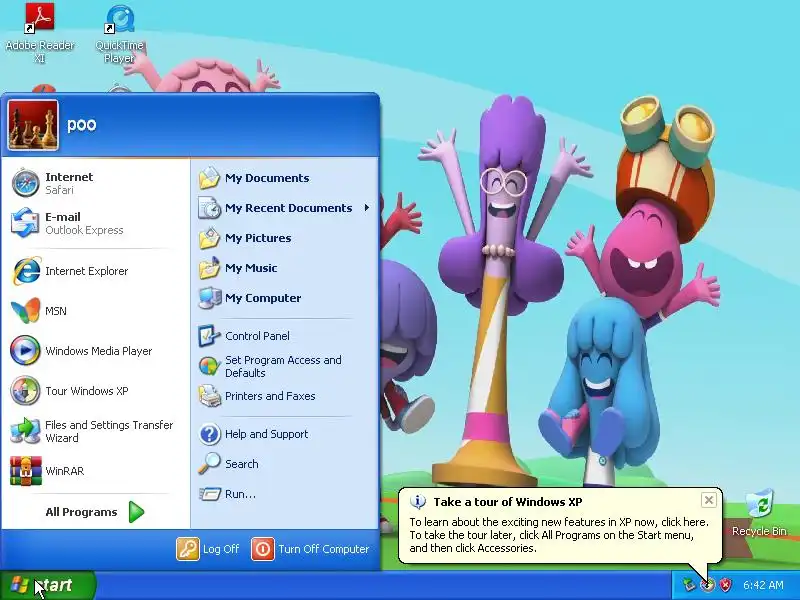Click the taskbar clock showing 6:42 AM
This screenshot has height=600, width=800.
click(x=763, y=585)
